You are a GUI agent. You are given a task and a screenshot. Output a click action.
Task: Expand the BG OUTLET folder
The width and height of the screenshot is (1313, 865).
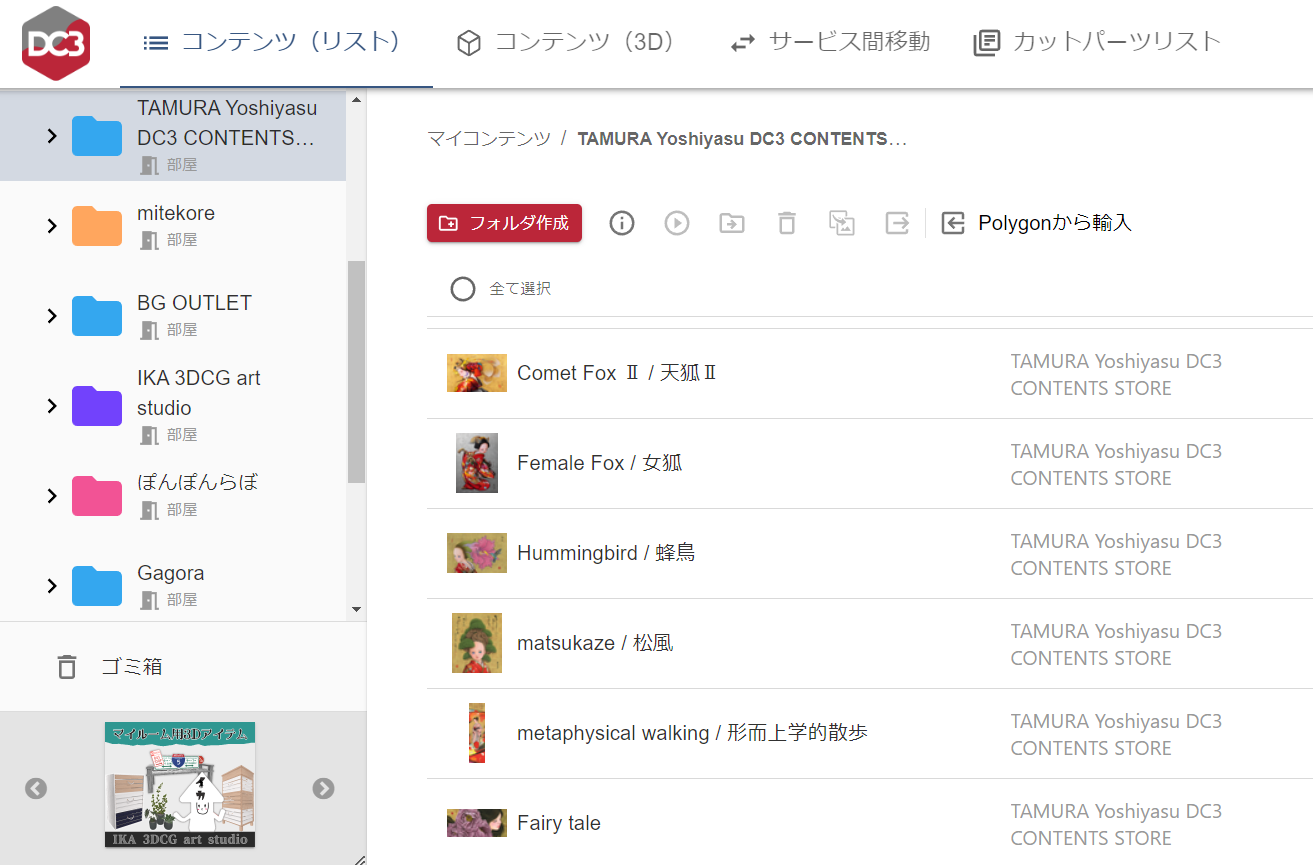[52, 316]
